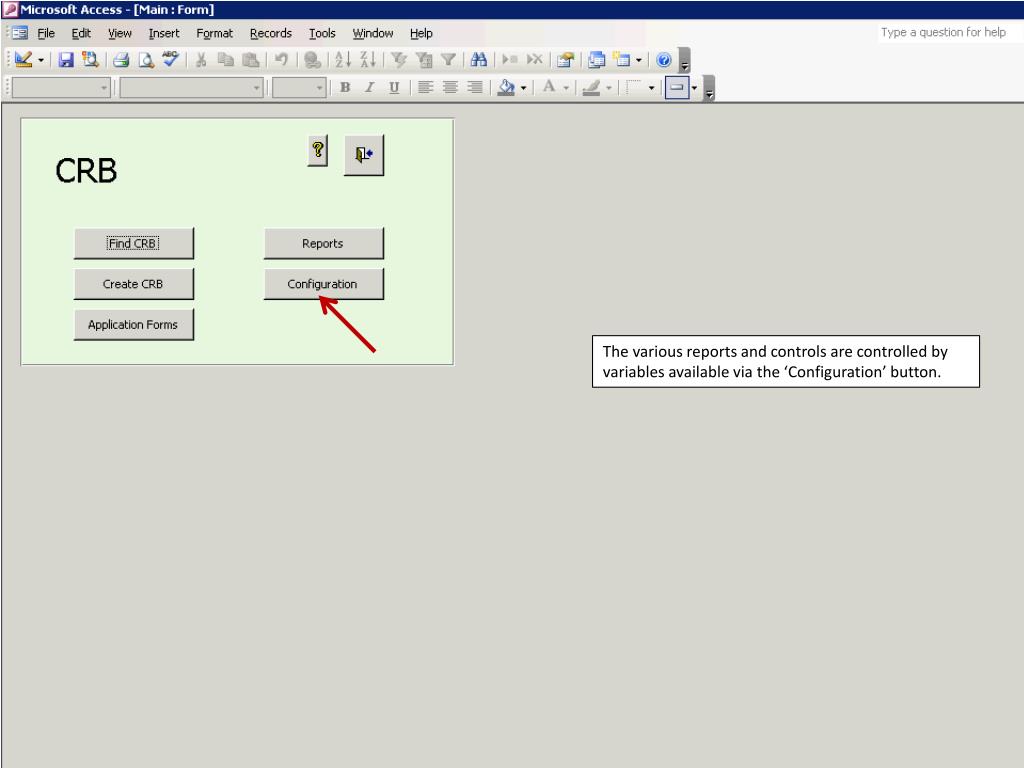
Task: Toggle Bold formatting
Action: point(345,88)
